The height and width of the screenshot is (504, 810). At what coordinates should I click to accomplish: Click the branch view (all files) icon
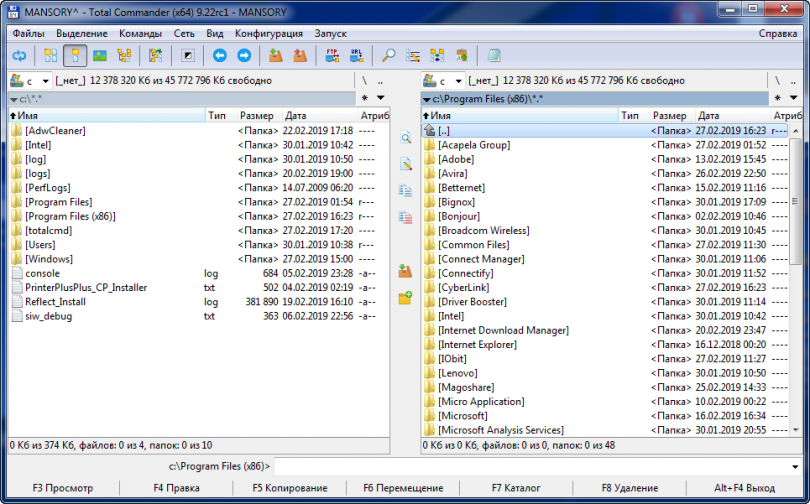point(155,56)
